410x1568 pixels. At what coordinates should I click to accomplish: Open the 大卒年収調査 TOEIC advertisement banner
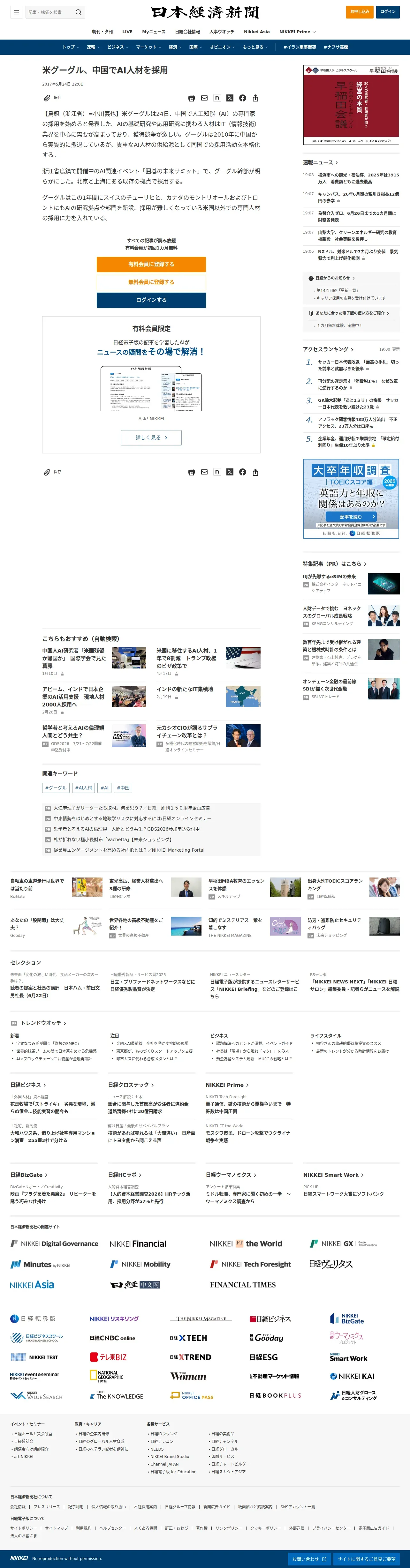[x=352, y=498]
